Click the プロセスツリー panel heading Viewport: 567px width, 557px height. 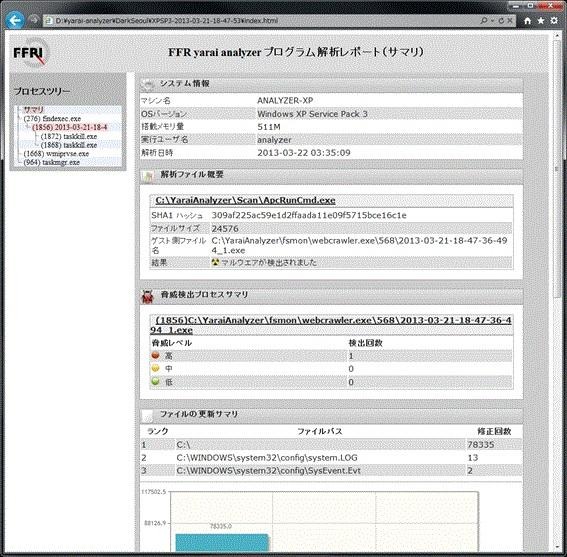42,91
